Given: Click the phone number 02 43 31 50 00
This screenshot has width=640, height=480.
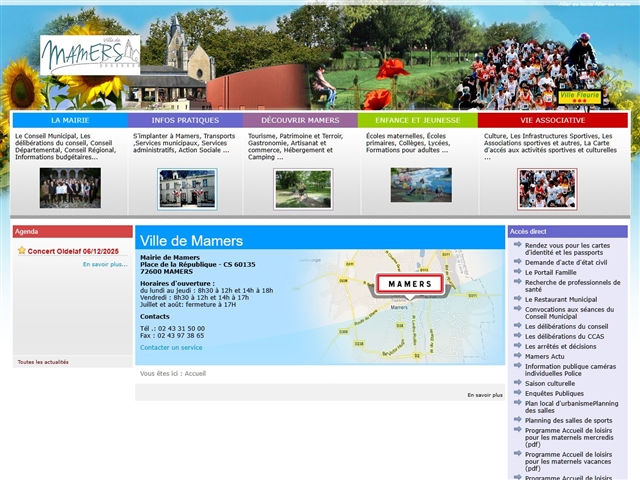Looking at the screenshot, I should click(181, 329).
